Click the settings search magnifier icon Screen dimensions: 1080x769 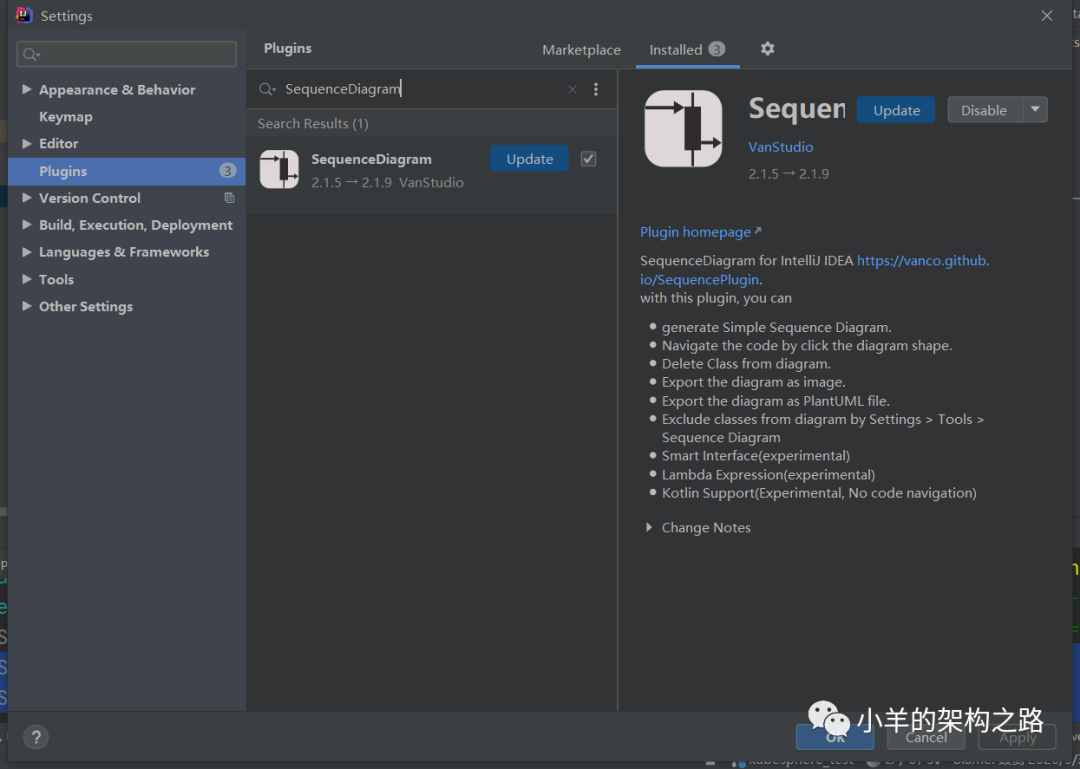click(31, 54)
